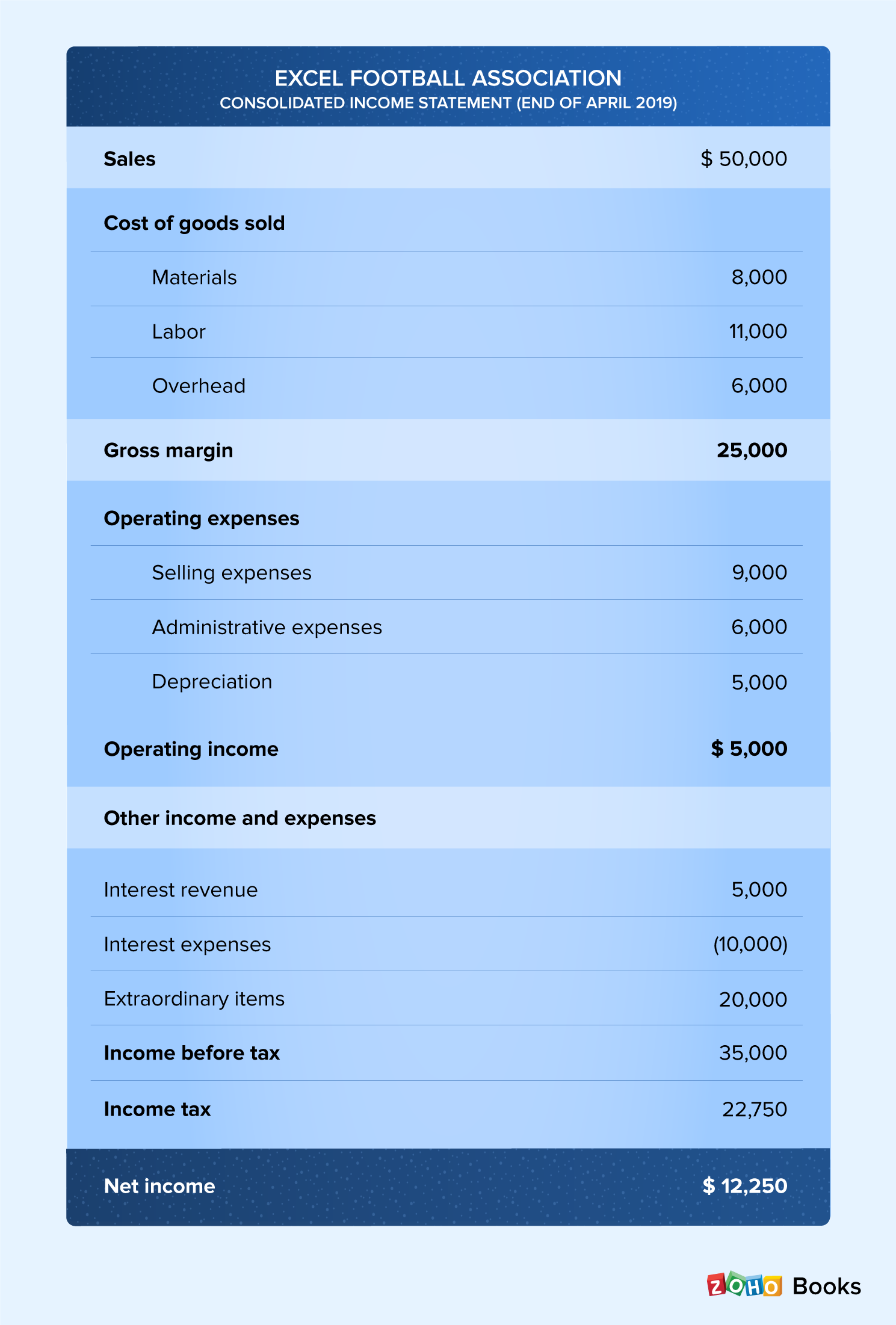Click the Administrative expenses label
Image resolution: width=896 pixels, height=1325 pixels.
coord(267,627)
